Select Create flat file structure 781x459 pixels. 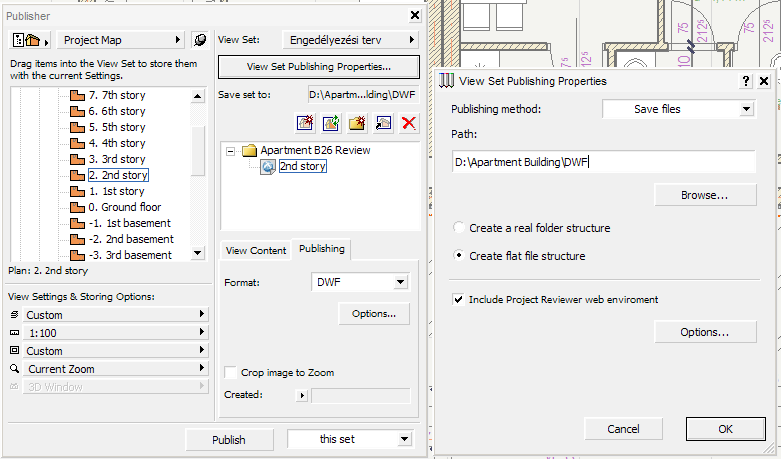tap(458, 255)
